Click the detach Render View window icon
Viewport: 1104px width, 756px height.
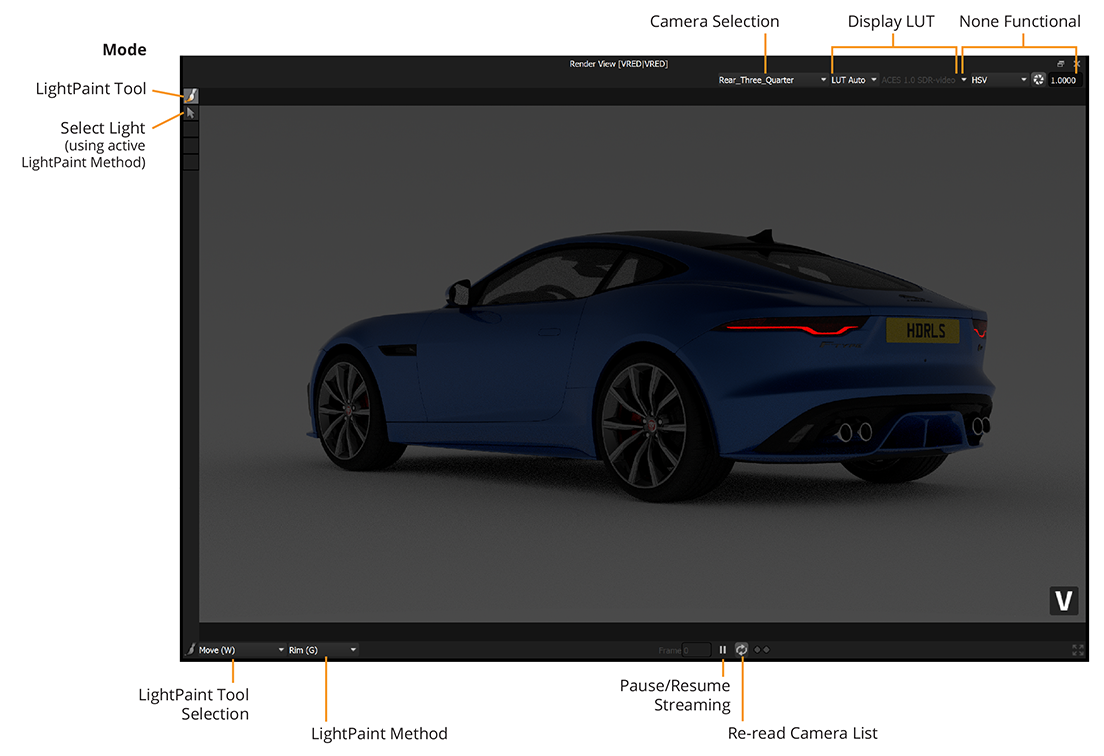pyautogui.click(x=1060, y=63)
